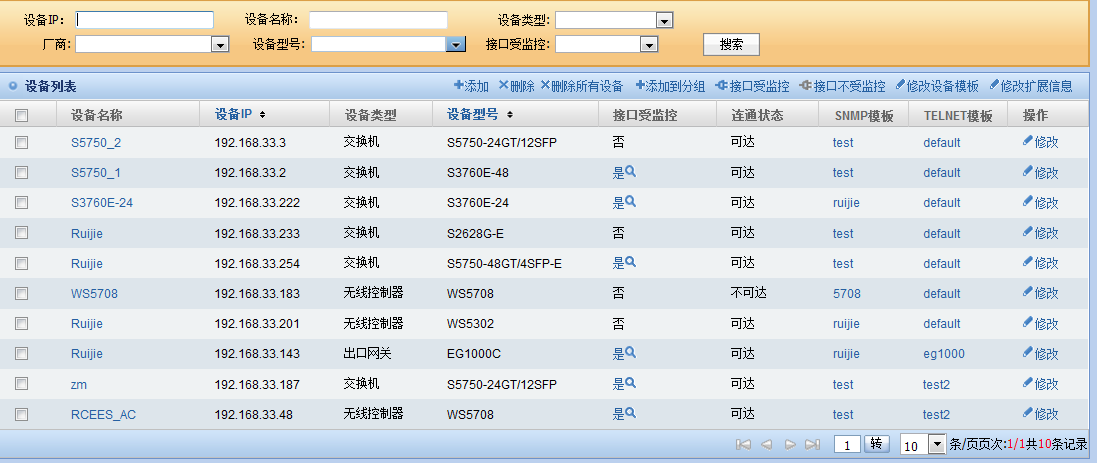The width and height of the screenshot is (1097, 463).
Task: Click 添加到分组 toolbar item
Action: (x=670, y=86)
